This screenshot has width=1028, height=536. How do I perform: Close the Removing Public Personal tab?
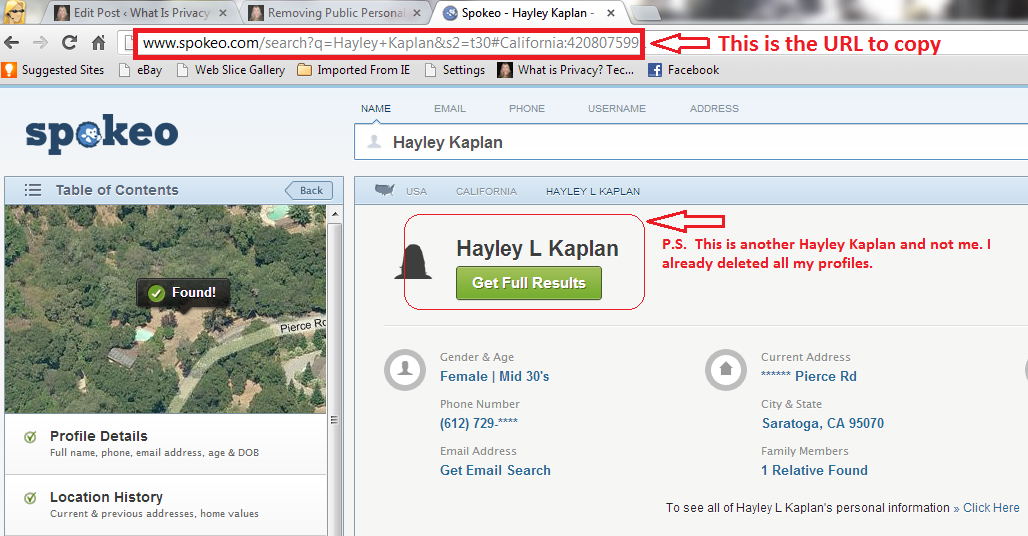(x=417, y=13)
